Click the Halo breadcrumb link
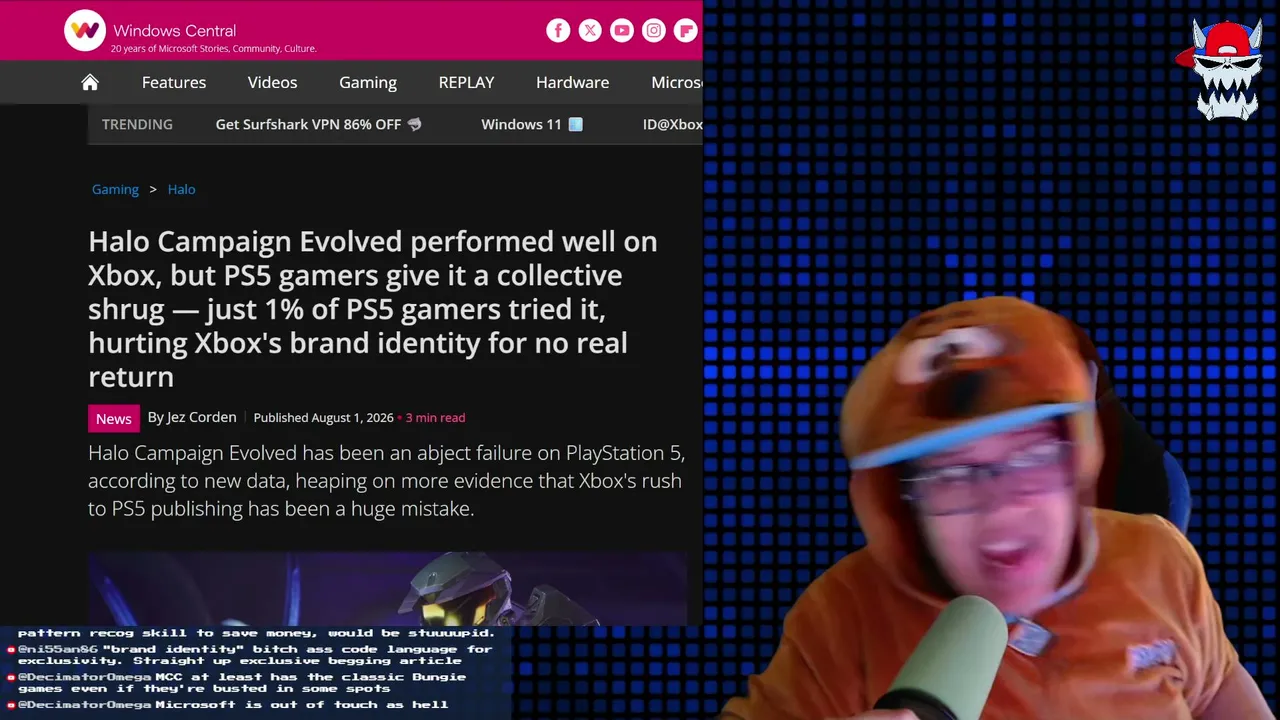Viewport: 1280px width, 720px height. [181, 189]
